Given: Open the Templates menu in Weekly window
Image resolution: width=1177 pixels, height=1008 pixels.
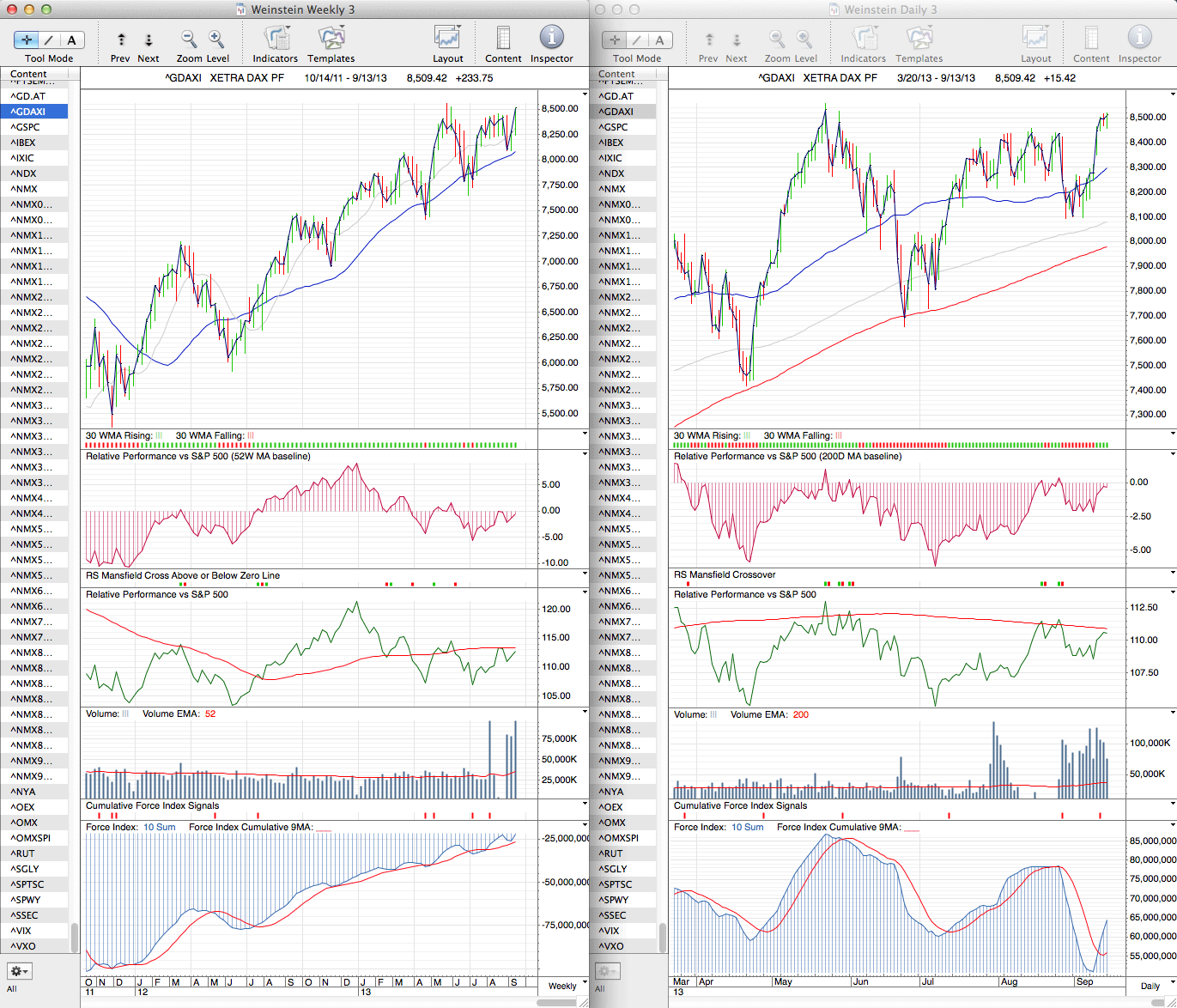Looking at the screenshot, I should (331, 39).
